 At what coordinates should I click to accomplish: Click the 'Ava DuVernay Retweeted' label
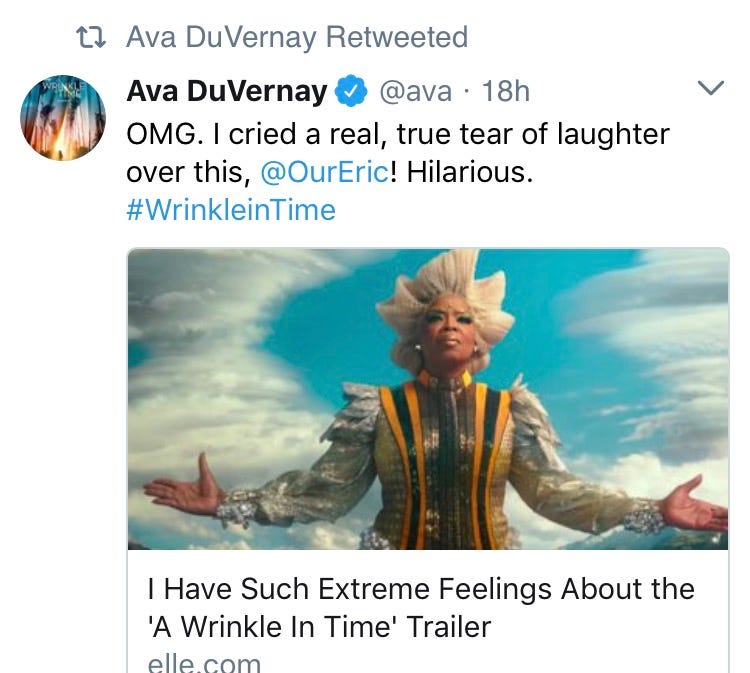297,38
